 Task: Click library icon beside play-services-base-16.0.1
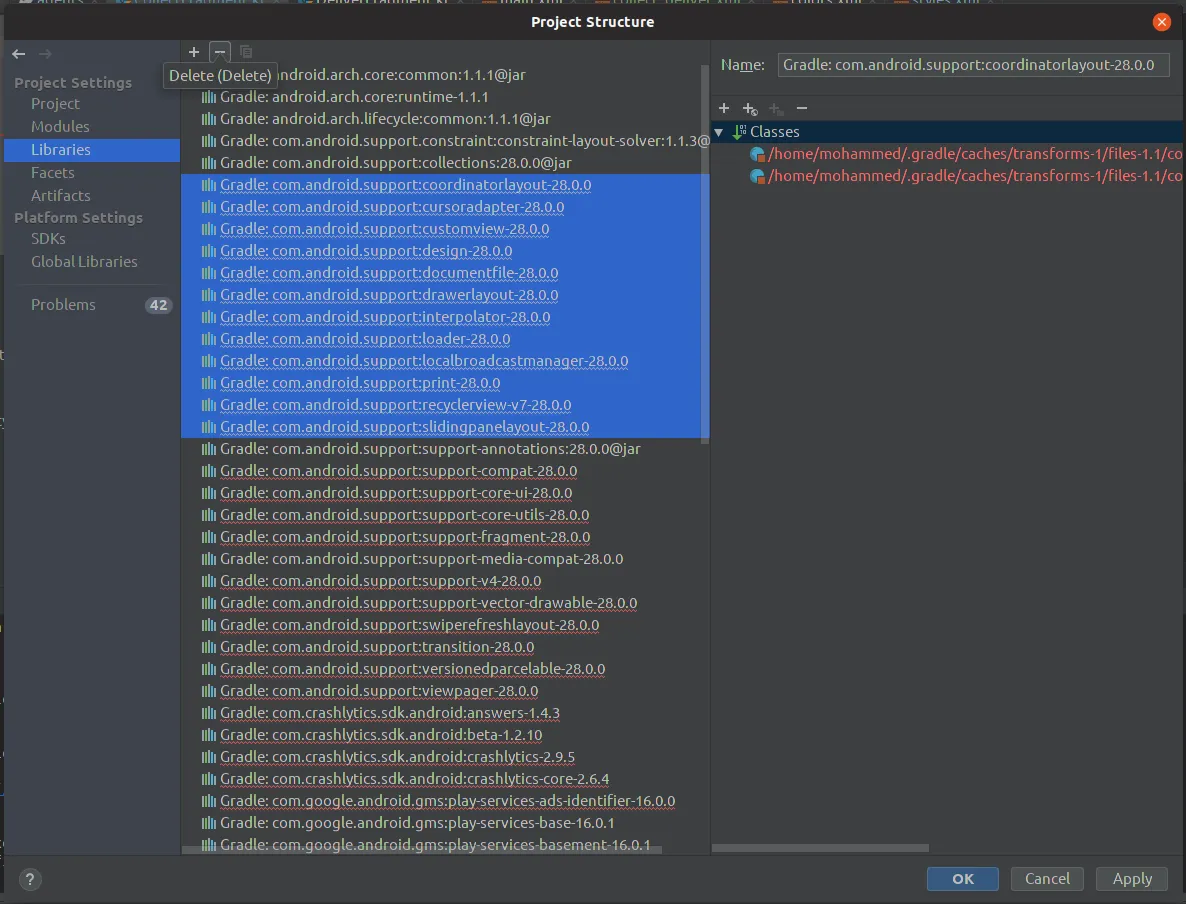point(209,822)
